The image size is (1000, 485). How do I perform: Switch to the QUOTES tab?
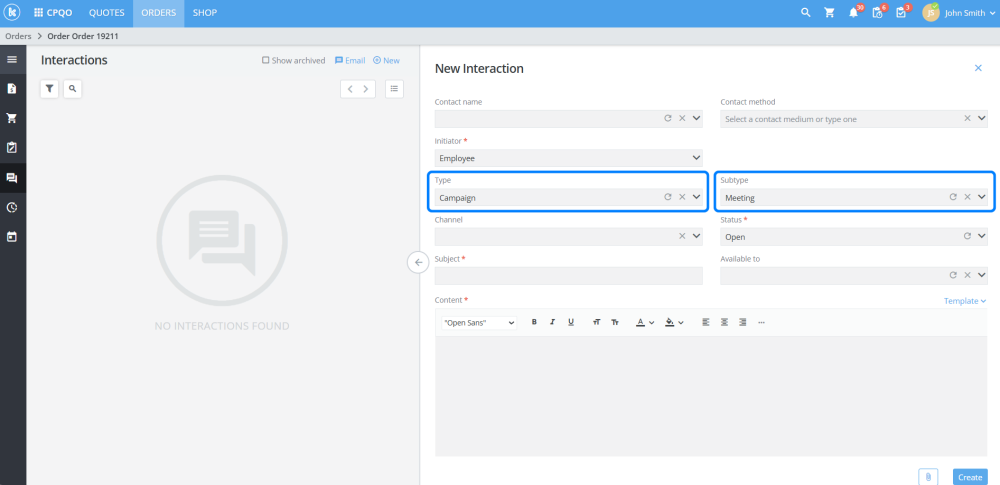[106, 13]
